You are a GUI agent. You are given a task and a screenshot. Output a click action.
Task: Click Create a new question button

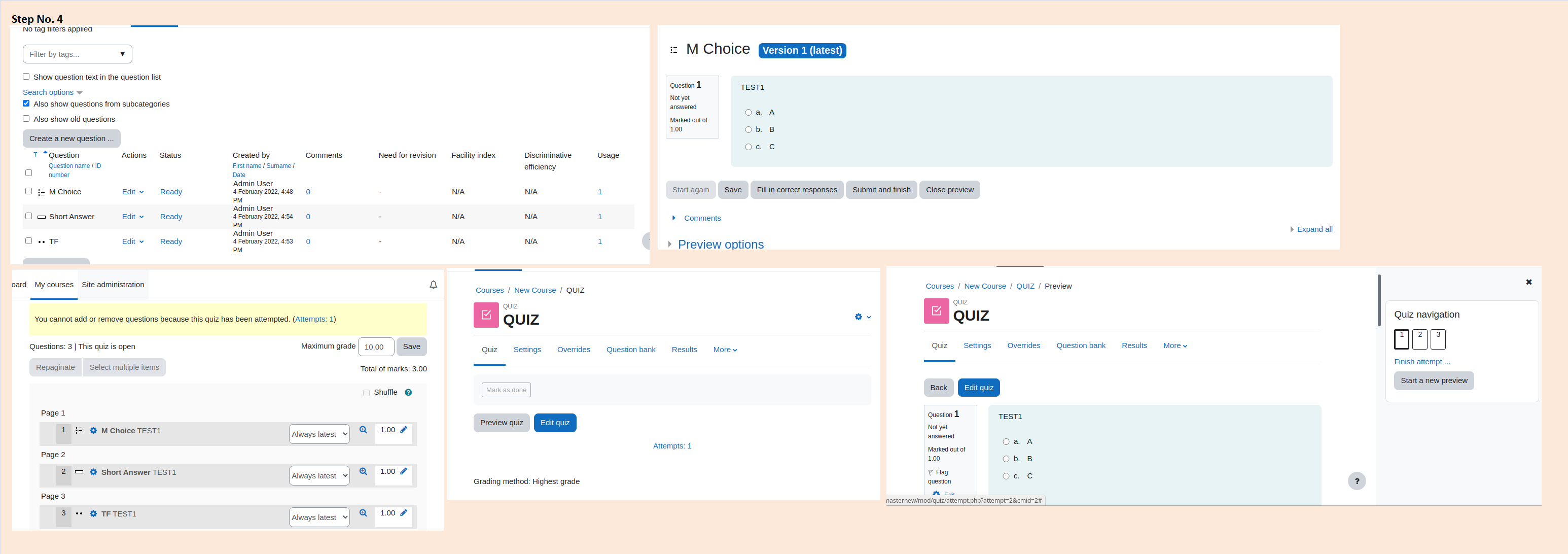pyautogui.click(x=71, y=138)
